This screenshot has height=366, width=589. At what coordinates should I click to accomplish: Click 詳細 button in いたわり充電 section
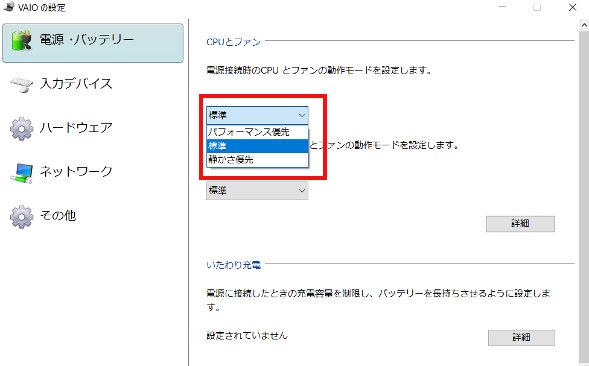click(x=521, y=337)
